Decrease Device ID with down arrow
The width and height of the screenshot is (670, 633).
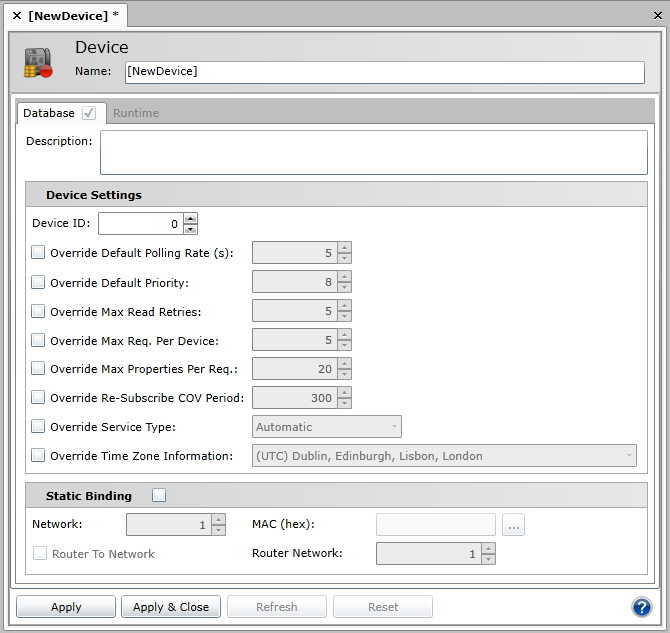click(191, 229)
